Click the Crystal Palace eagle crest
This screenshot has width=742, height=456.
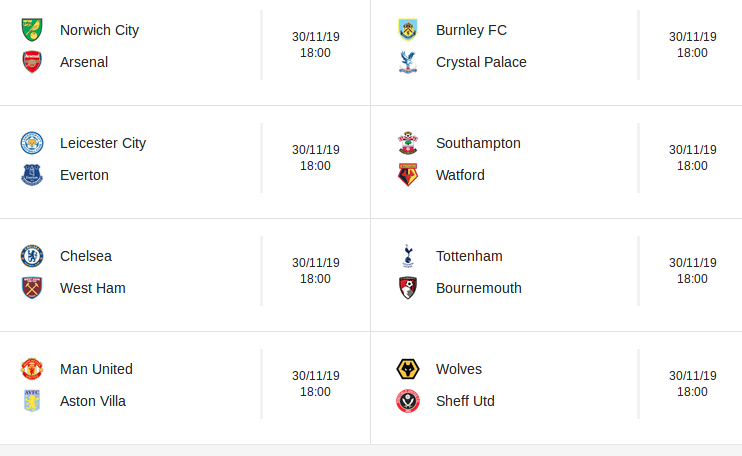[x=408, y=62]
